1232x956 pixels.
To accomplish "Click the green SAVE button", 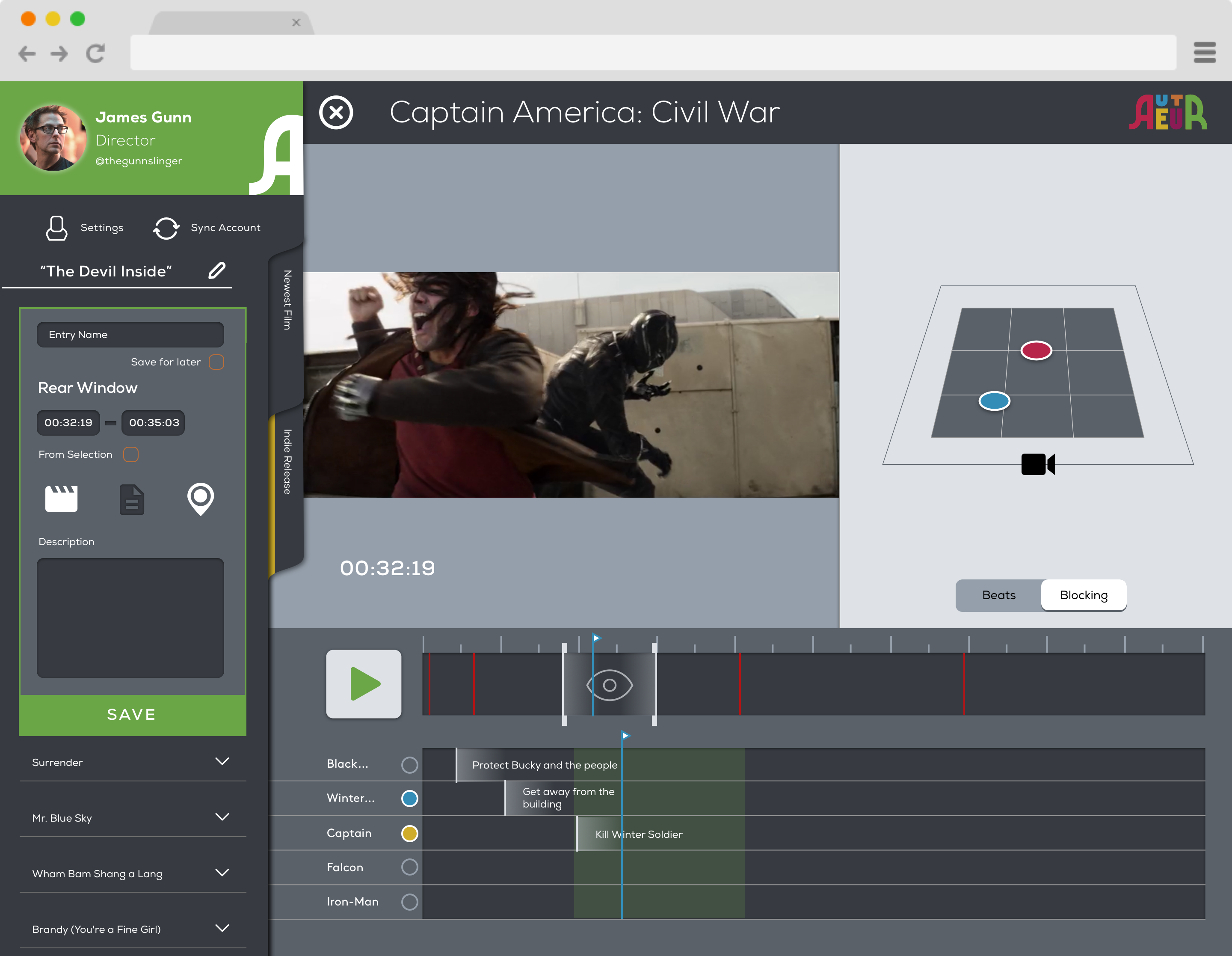I will click(132, 715).
